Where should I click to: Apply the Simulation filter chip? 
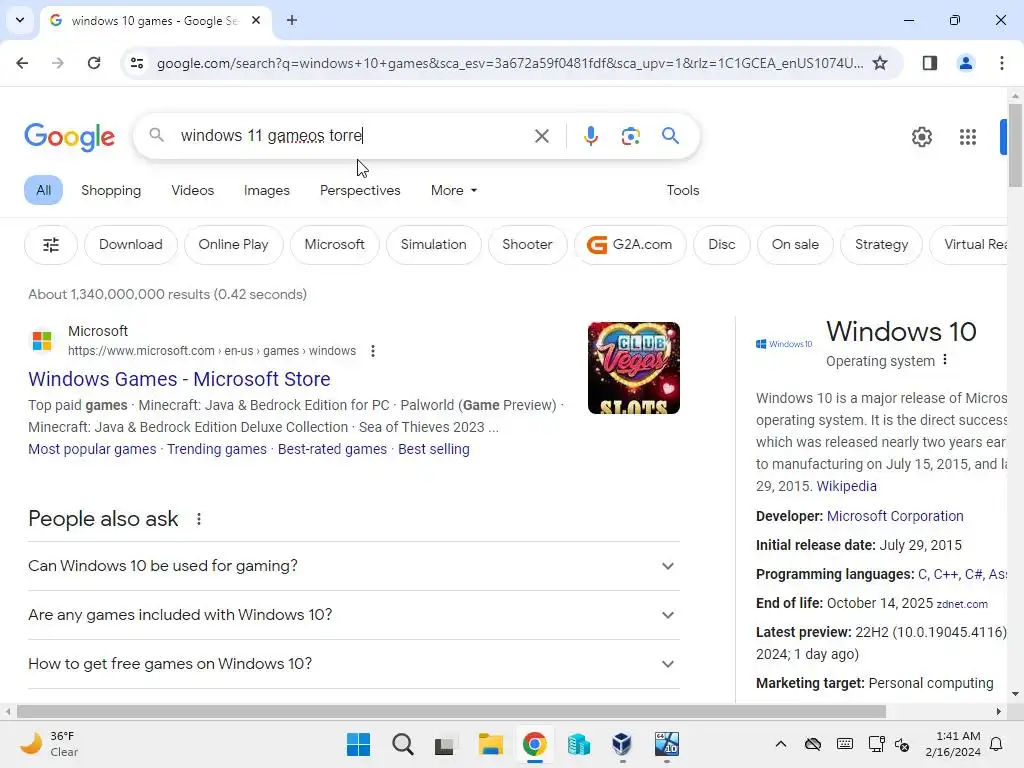point(434,245)
